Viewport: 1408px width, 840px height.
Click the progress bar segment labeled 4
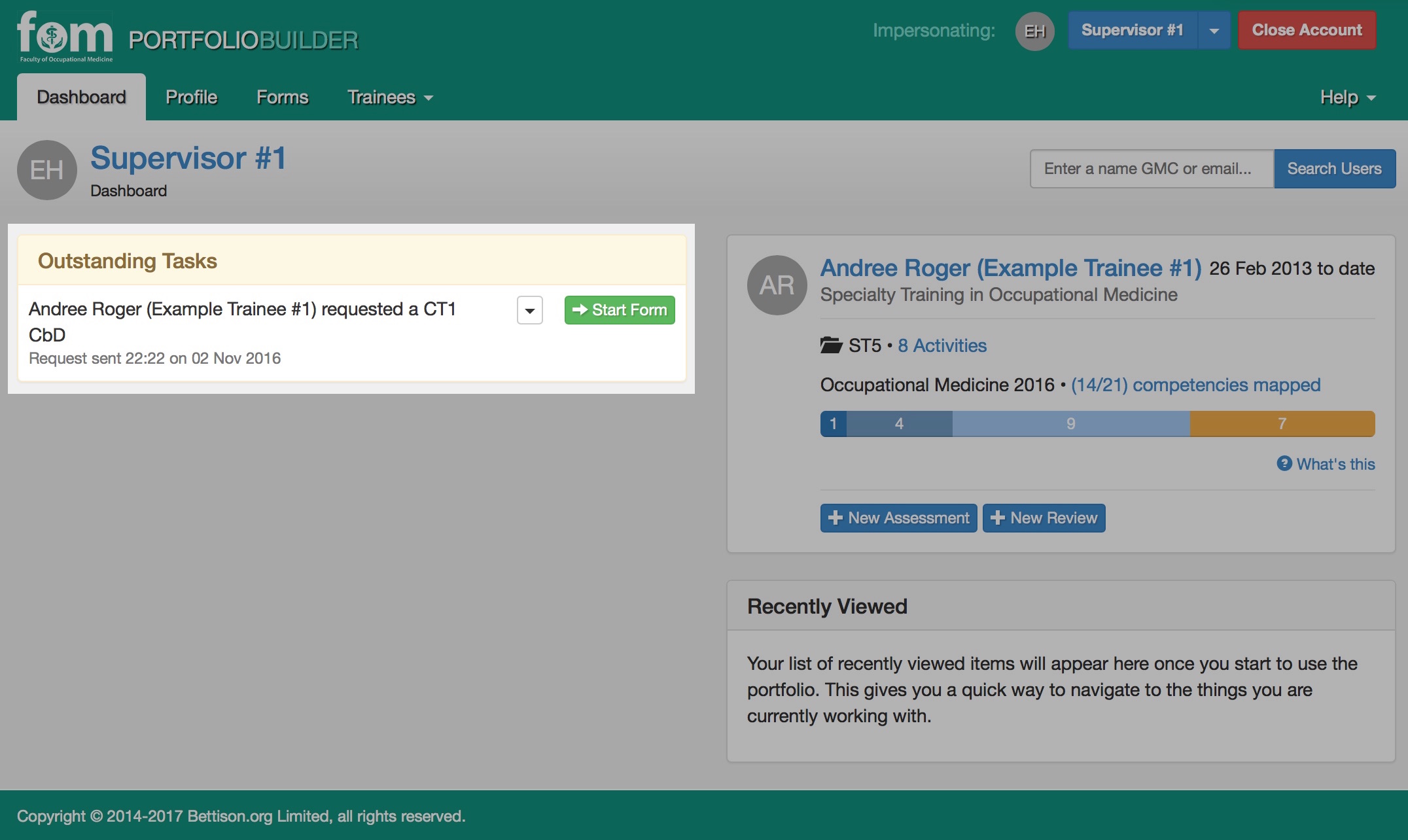(x=900, y=424)
